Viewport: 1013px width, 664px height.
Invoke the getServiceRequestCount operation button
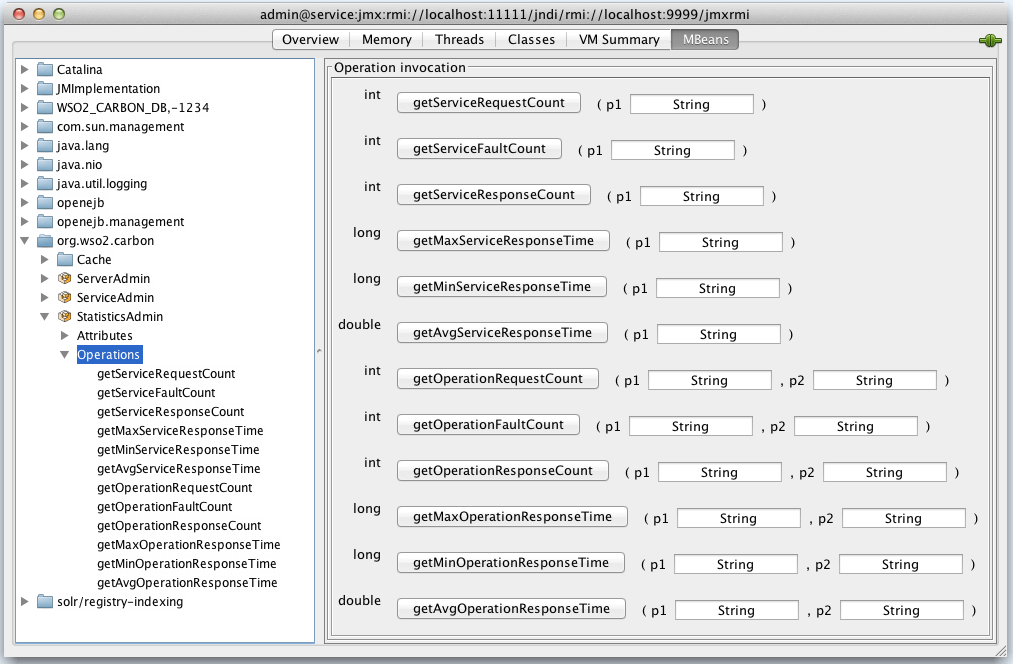tap(489, 103)
